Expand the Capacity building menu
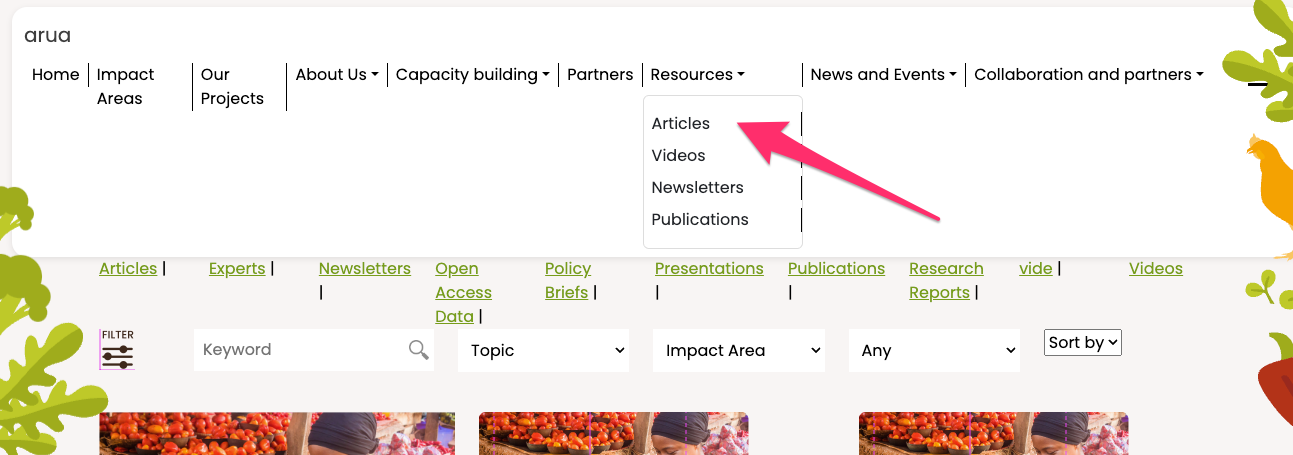Screen dimensions: 1293x455 pyautogui.click(x=472, y=75)
